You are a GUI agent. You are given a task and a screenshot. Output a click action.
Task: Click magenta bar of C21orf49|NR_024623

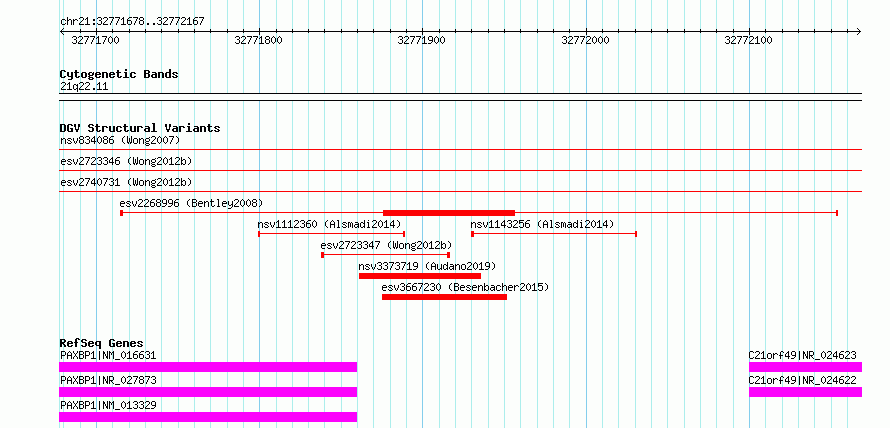pos(805,367)
